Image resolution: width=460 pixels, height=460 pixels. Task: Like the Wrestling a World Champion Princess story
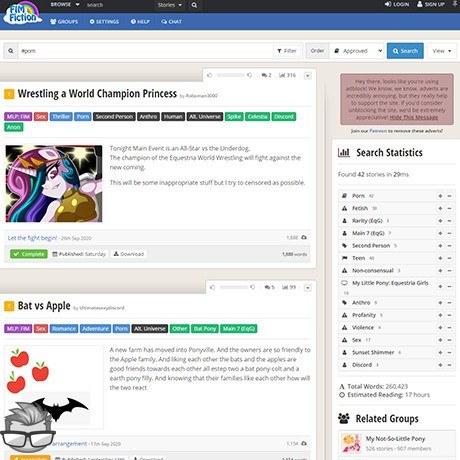[x=209, y=75]
